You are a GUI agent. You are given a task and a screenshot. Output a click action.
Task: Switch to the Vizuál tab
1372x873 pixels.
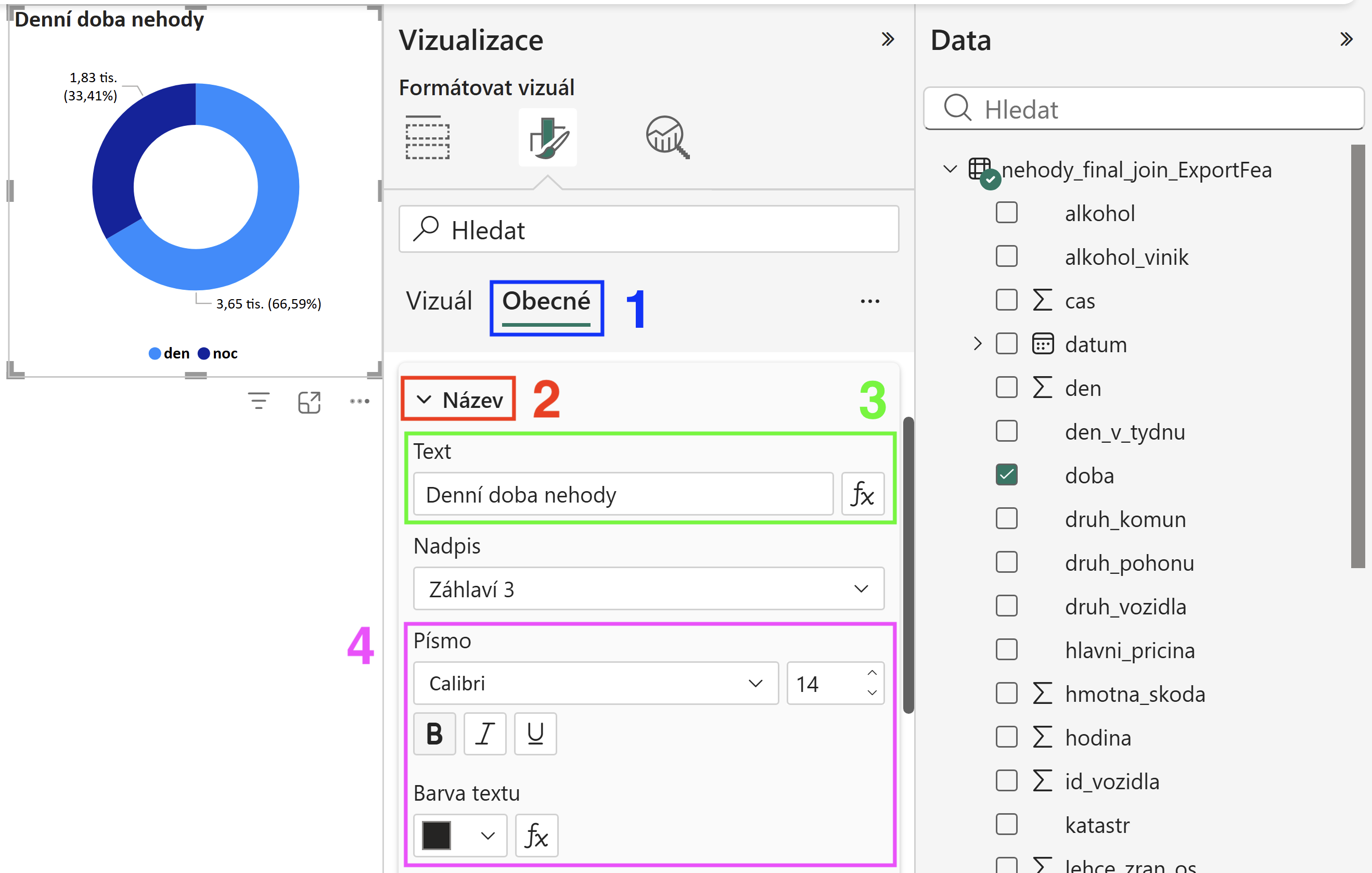439,301
